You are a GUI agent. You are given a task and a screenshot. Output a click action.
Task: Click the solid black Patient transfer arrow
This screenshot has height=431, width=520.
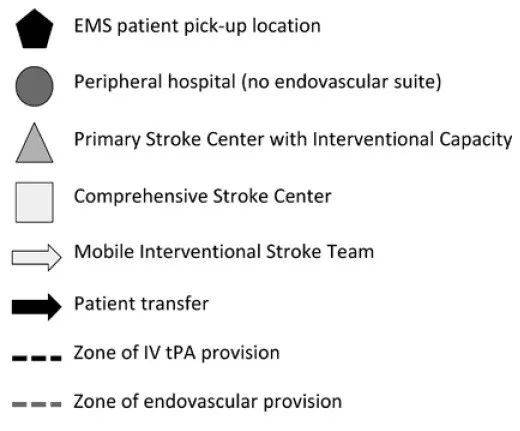pos(36,307)
